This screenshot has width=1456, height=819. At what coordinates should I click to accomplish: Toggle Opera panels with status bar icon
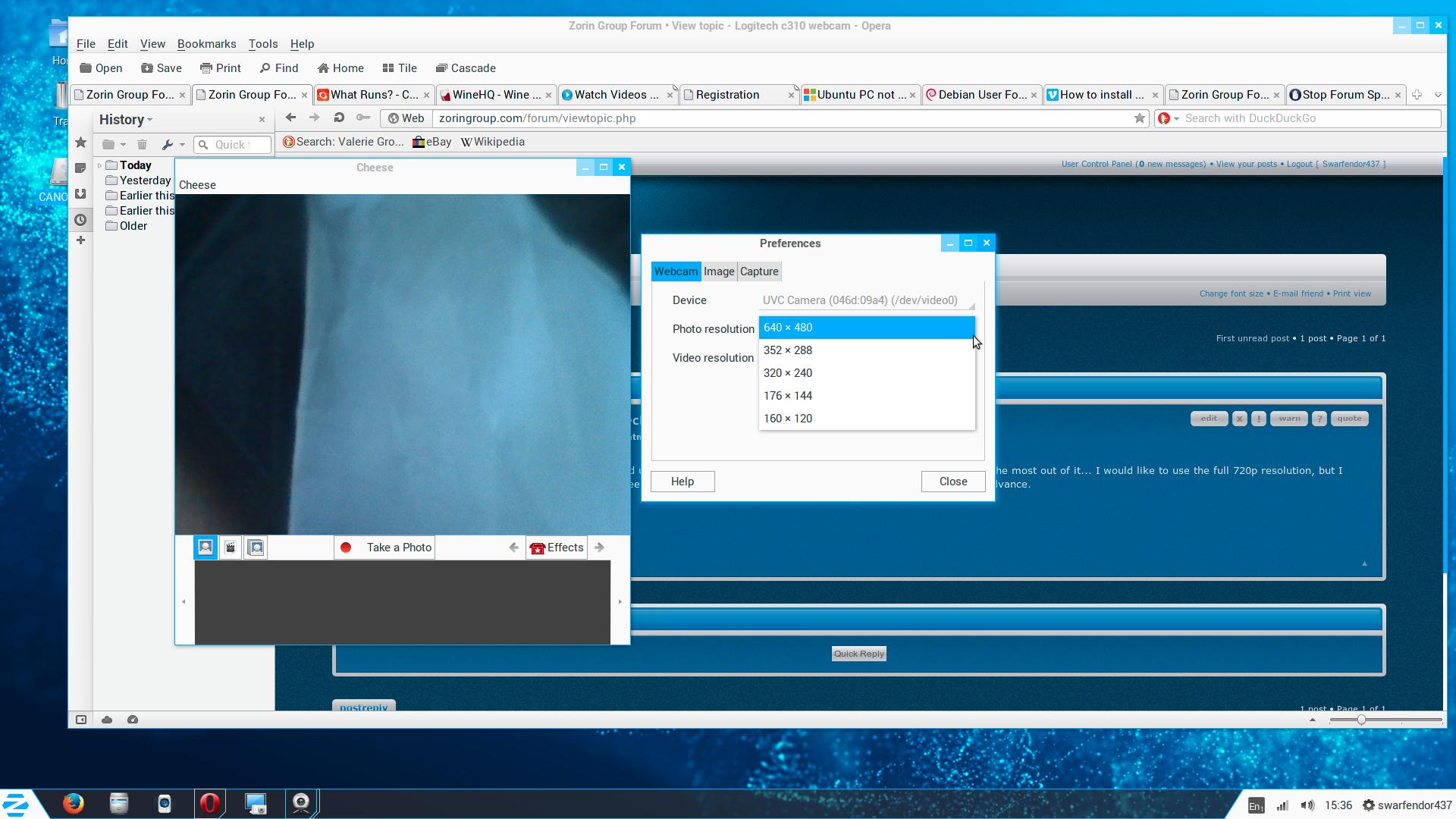pyautogui.click(x=81, y=720)
